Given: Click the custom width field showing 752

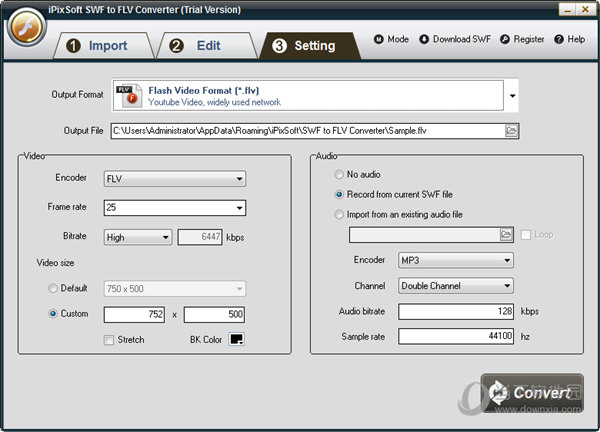Looking at the screenshot, I should coord(134,315).
